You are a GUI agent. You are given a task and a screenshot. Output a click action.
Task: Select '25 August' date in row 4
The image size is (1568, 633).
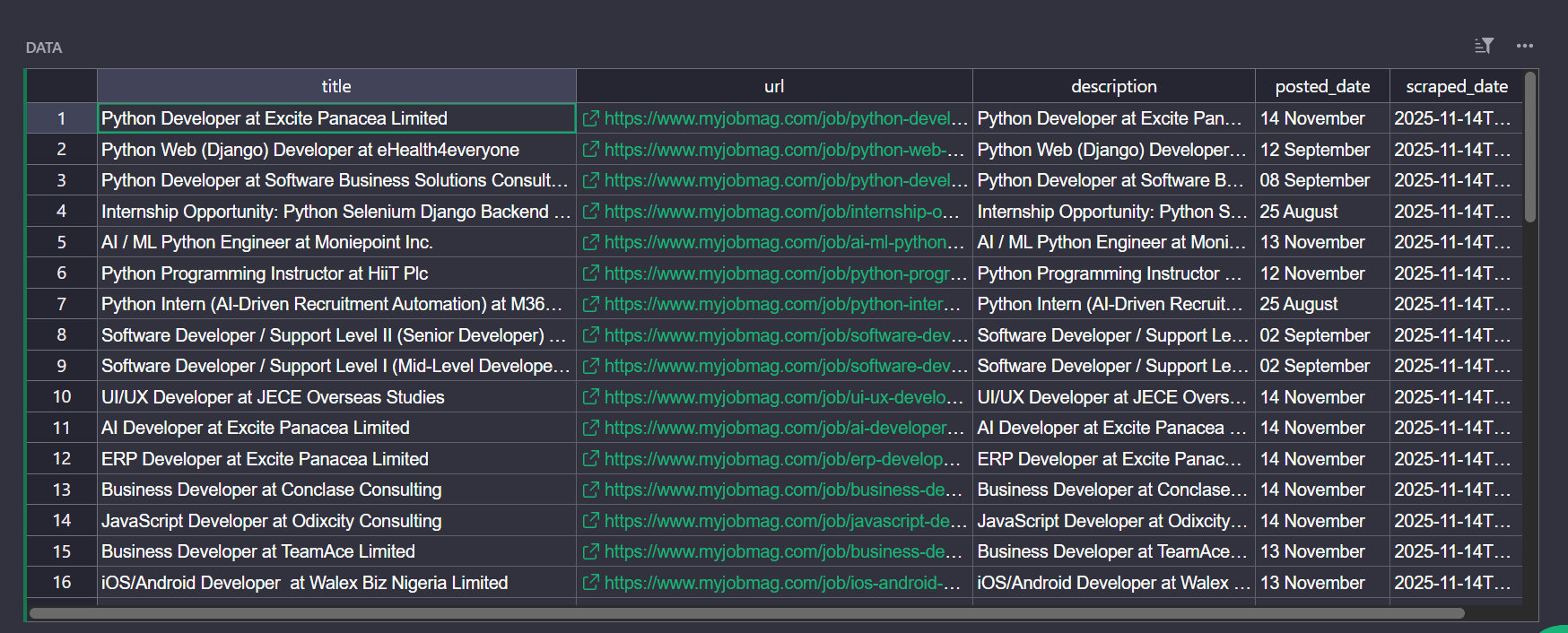tap(1322, 212)
